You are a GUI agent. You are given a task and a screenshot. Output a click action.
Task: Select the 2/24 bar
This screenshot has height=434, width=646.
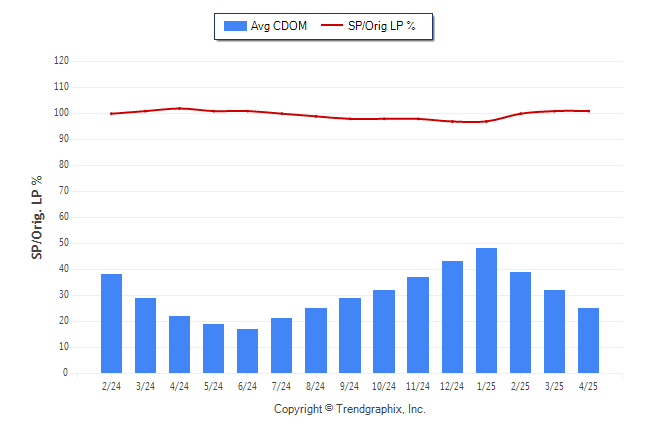(111, 324)
